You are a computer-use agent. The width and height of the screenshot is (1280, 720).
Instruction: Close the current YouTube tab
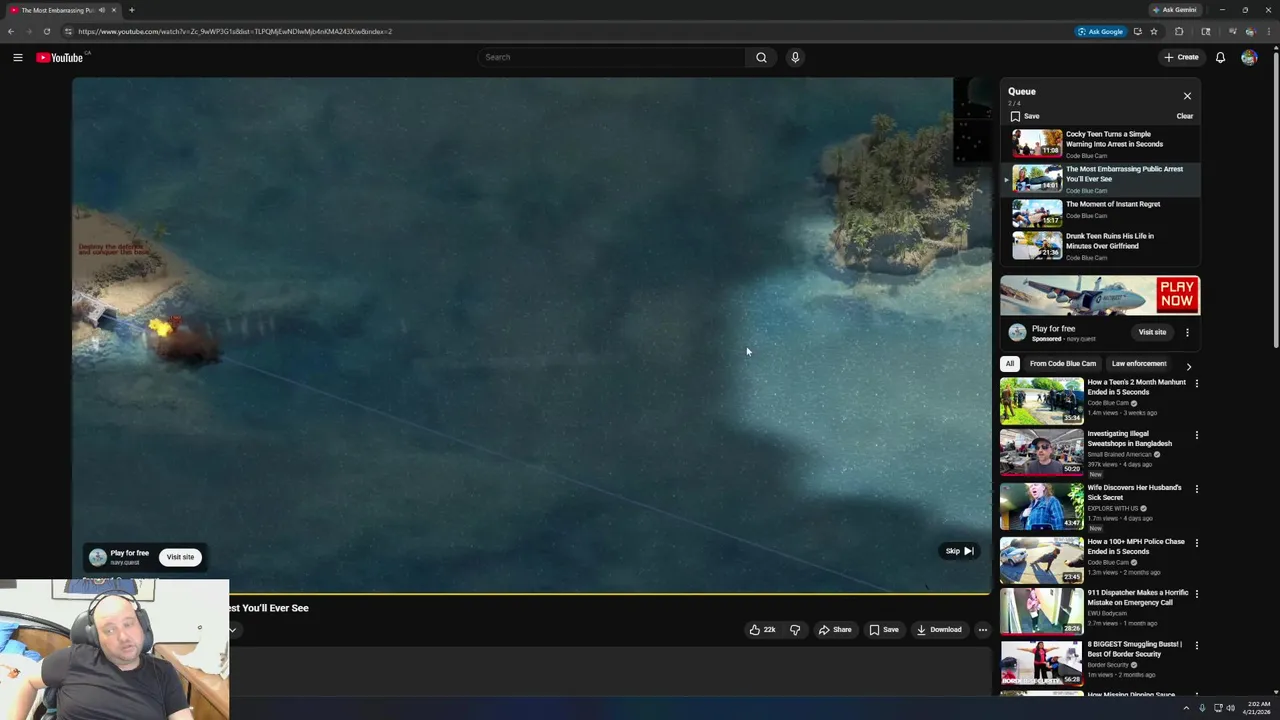pyautogui.click(x=114, y=10)
